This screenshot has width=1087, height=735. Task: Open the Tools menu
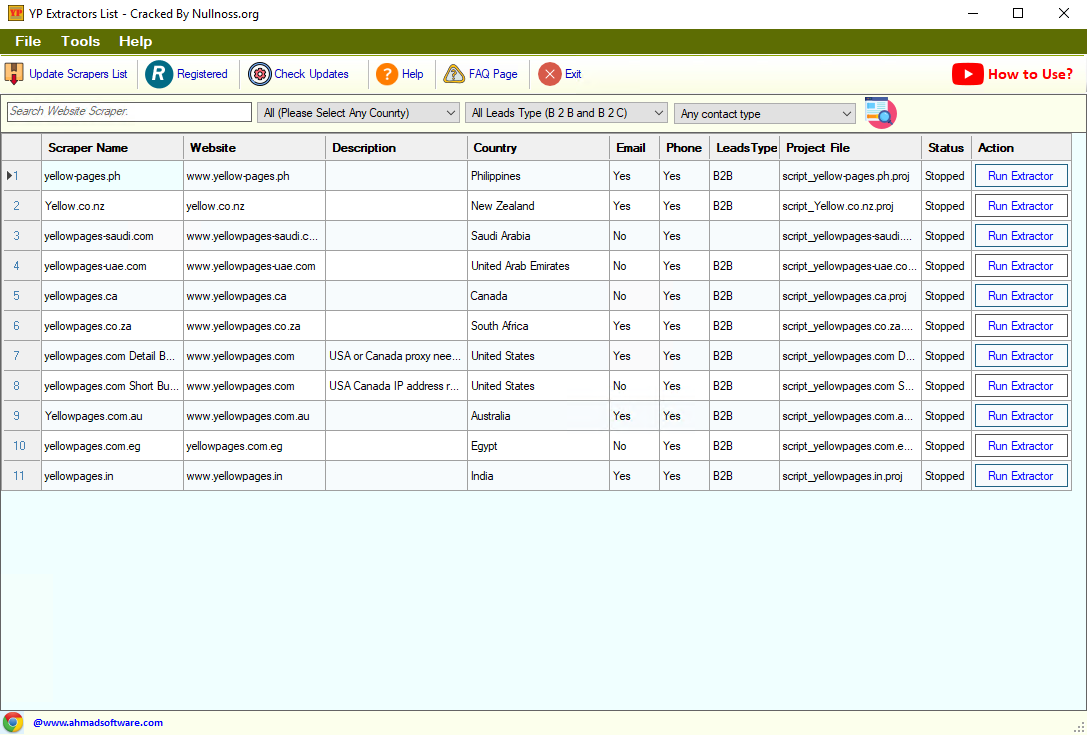point(80,42)
